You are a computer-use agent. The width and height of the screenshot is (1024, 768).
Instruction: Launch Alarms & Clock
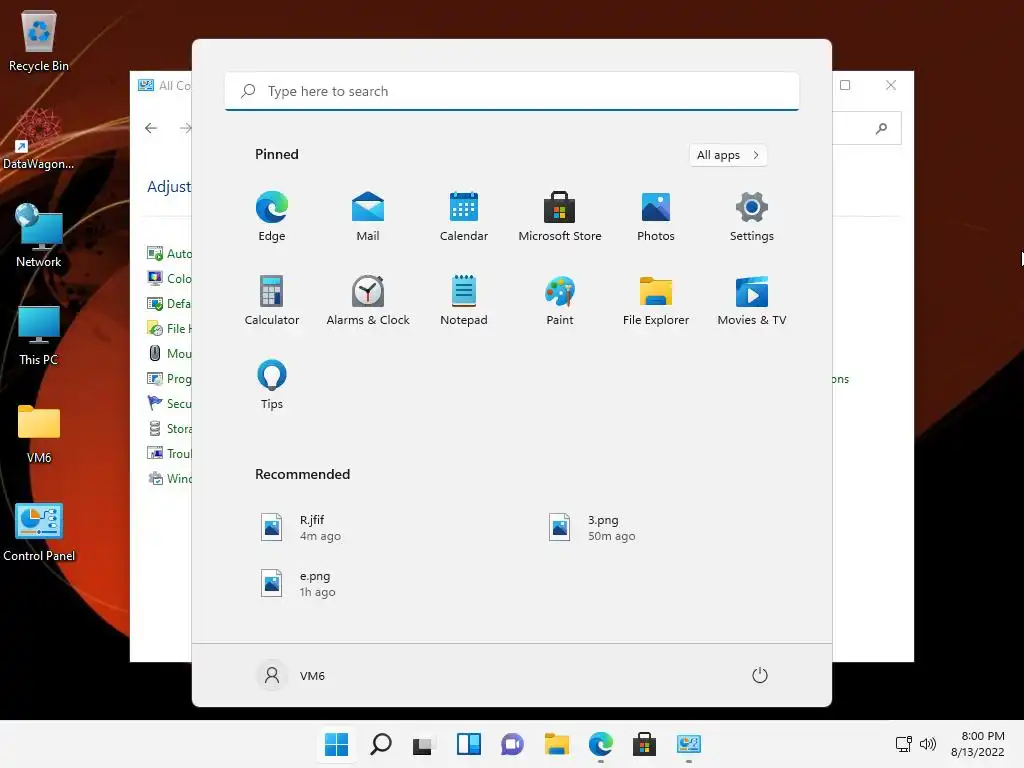click(368, 300)
